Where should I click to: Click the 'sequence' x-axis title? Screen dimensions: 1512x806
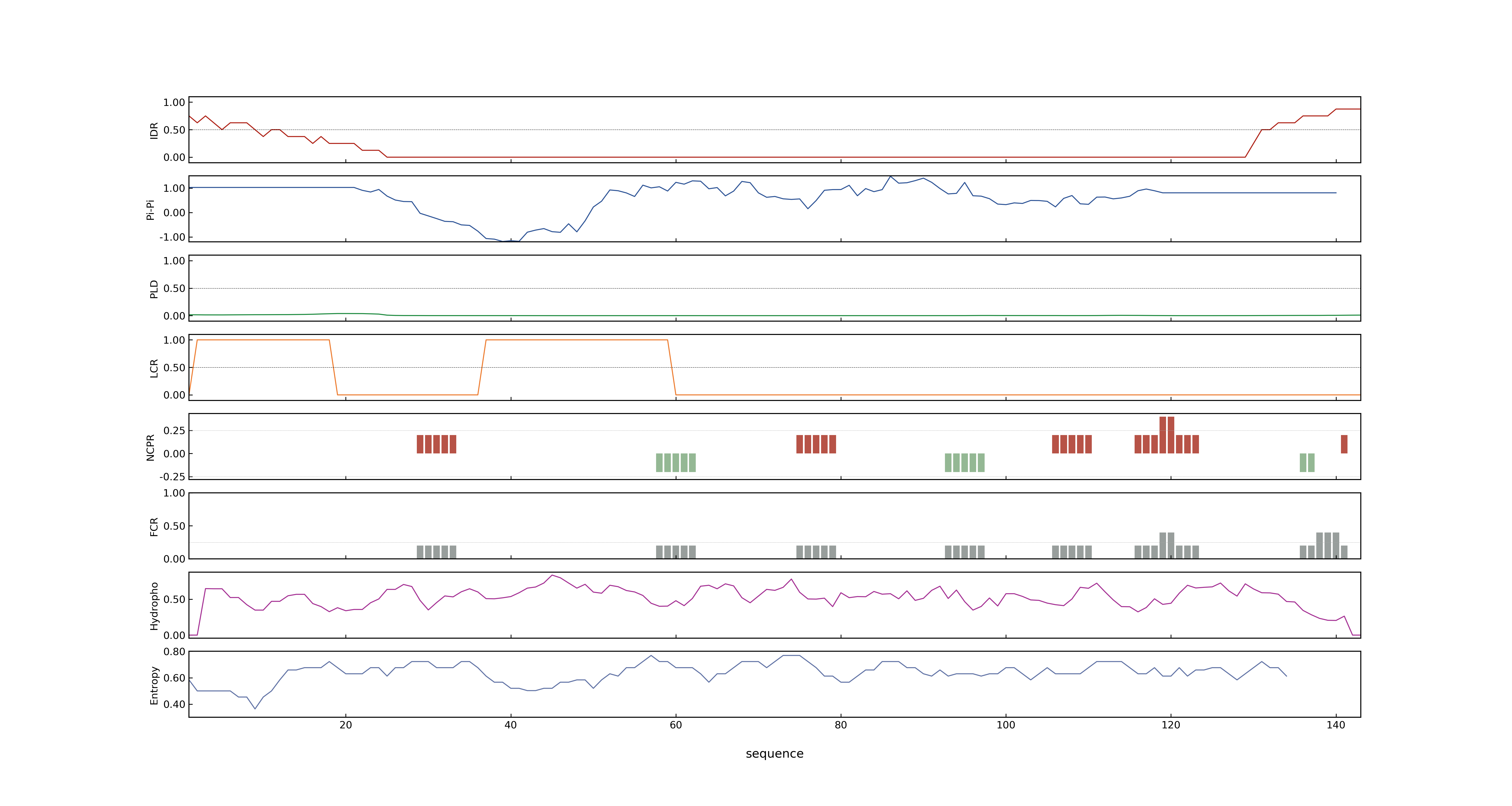click(774, 754)
